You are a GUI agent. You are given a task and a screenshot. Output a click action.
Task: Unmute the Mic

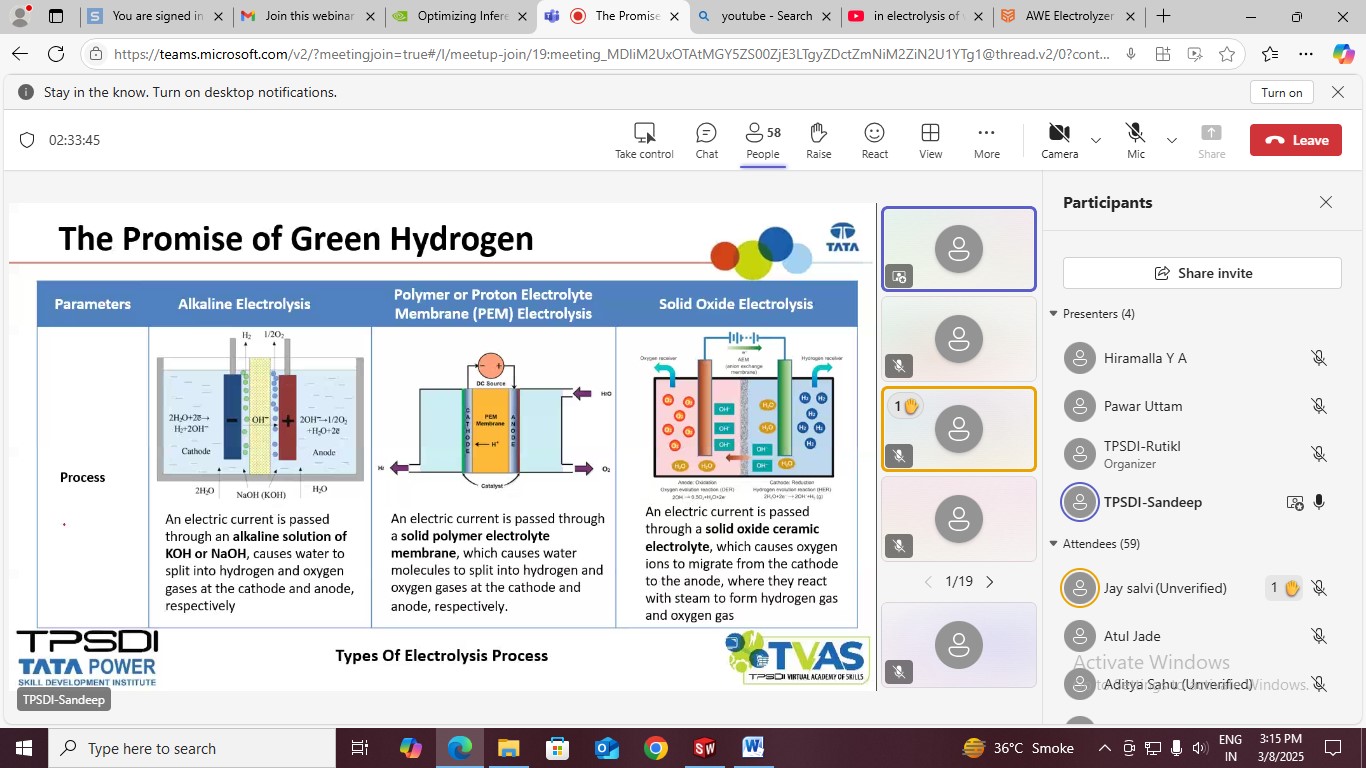coord(1135,140)
